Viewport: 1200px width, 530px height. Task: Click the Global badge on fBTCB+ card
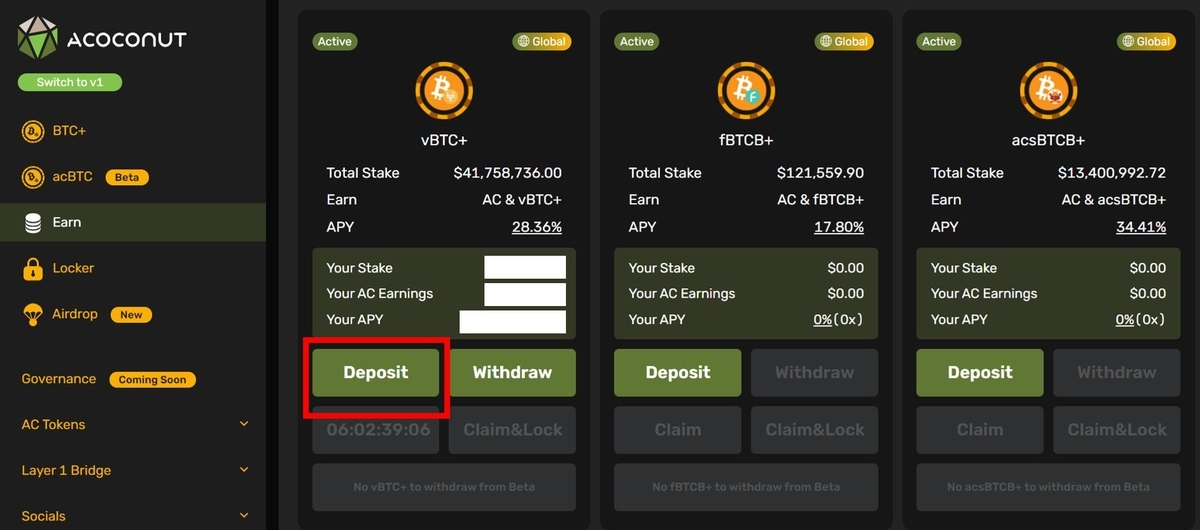[x=843, y=42]
